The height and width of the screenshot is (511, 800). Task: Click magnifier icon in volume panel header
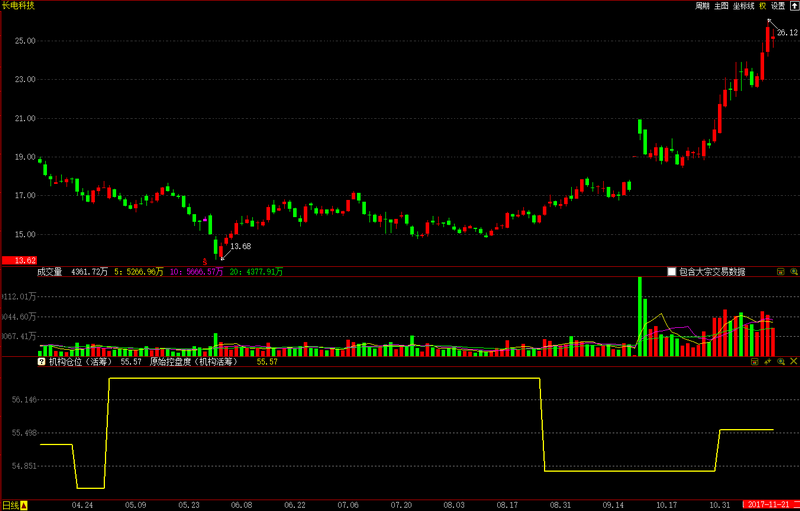[793, 271]
